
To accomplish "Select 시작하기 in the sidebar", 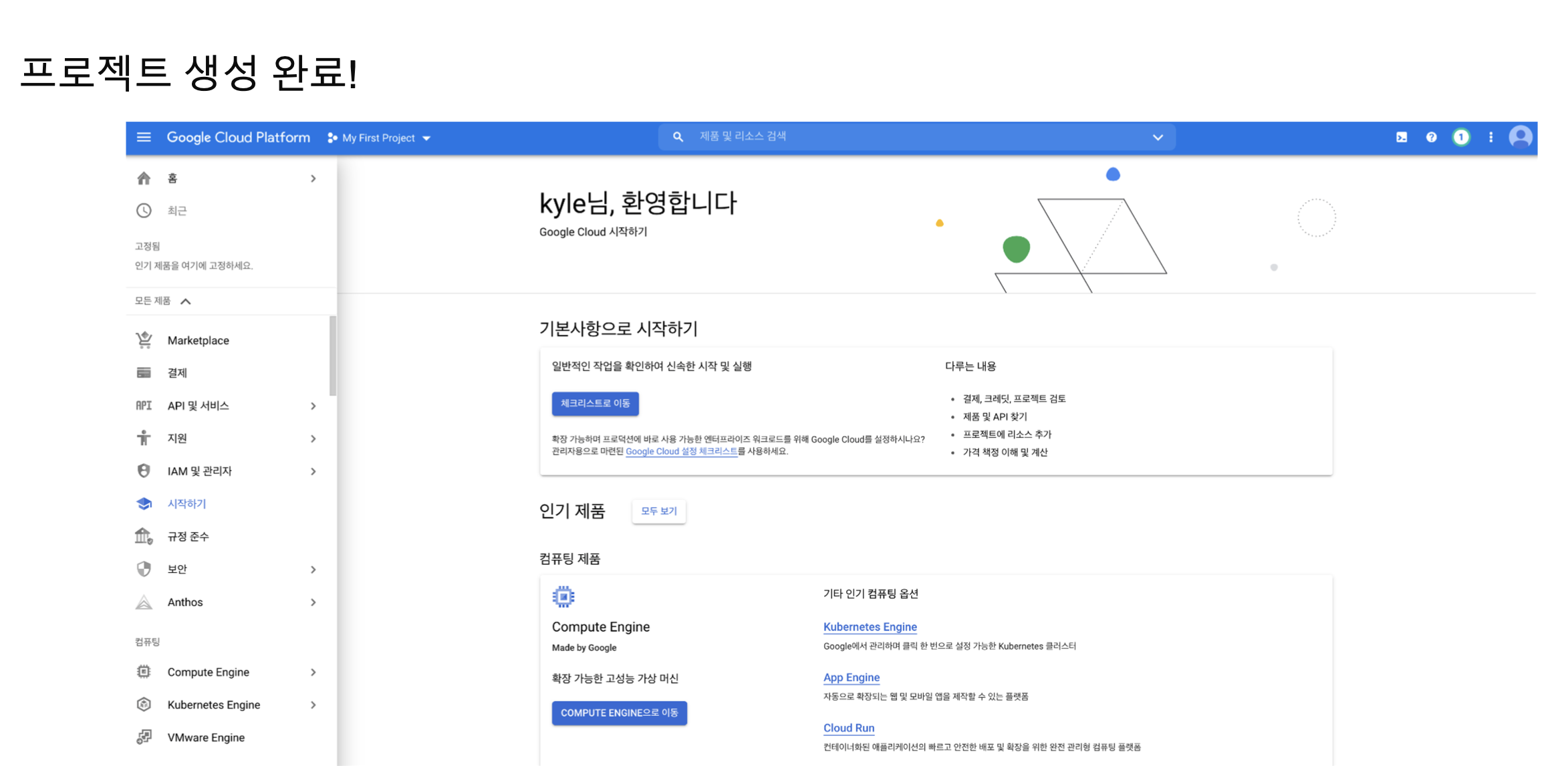I will (186, 503).
